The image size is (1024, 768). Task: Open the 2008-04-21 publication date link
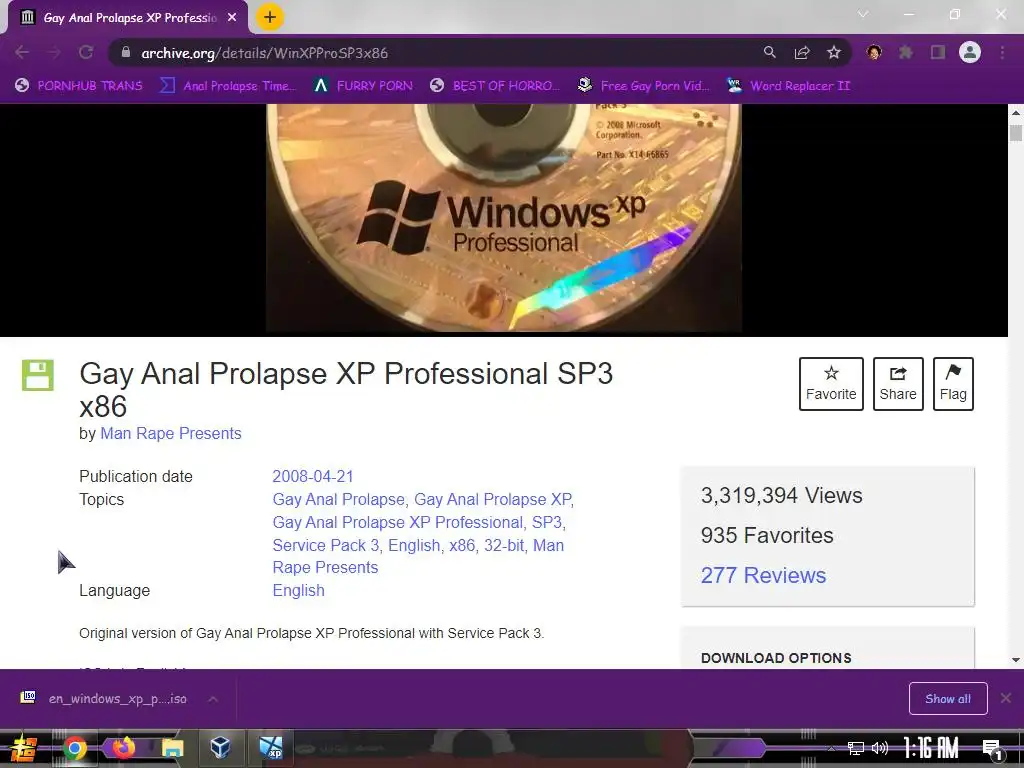point(313,476)
